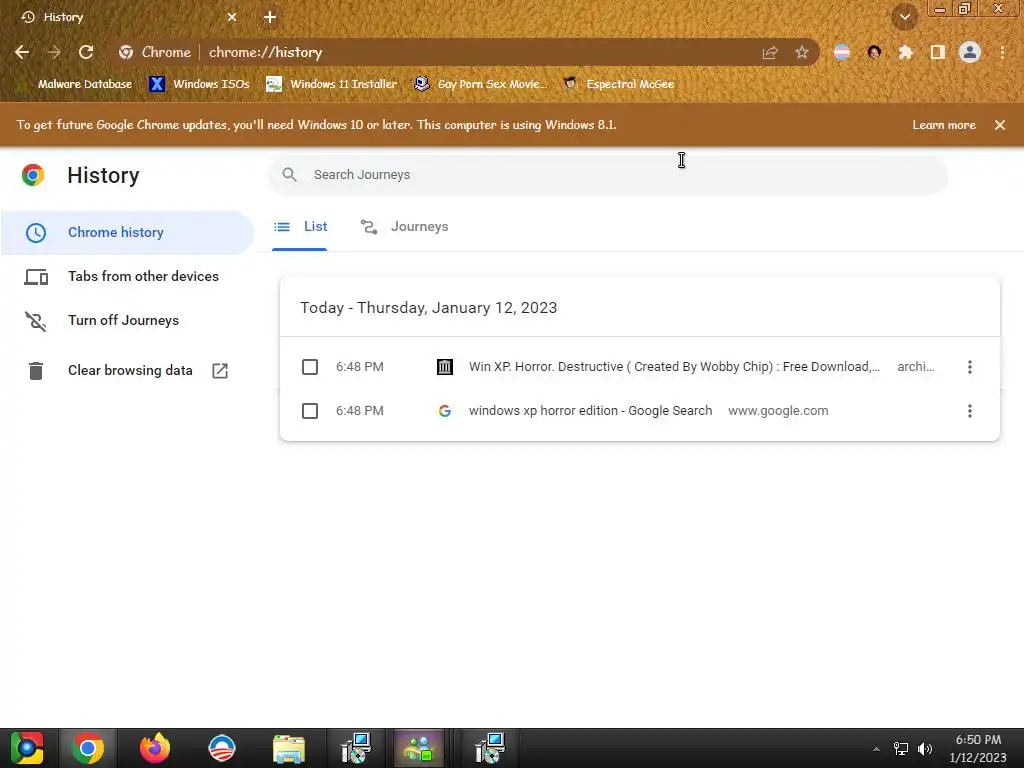Open a new tab with plus button
The width and height of the screenshot is (1024, 768).
pyautogui.click(x=270, y=17)
